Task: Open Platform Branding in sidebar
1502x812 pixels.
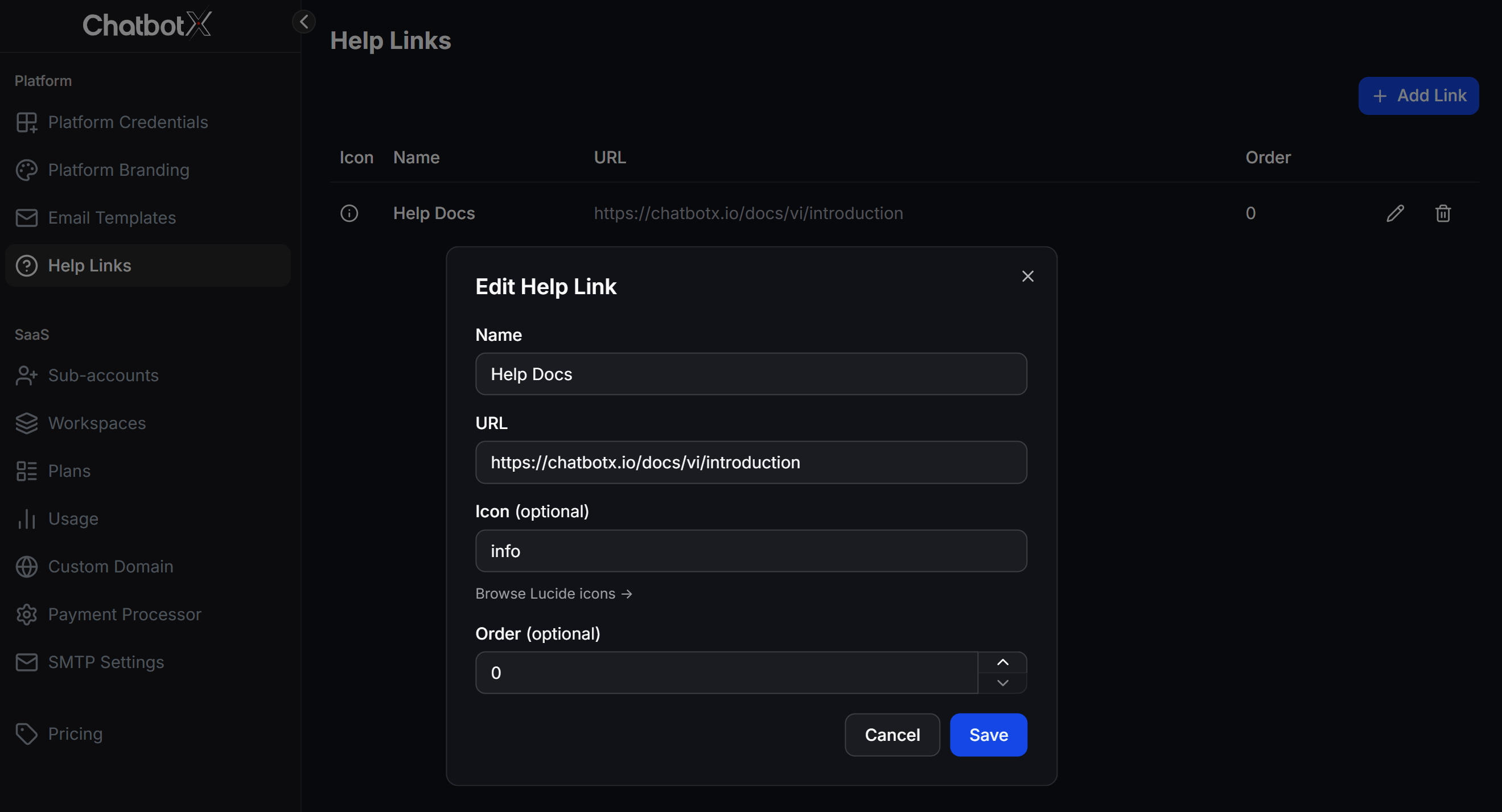Action: click(148, 170)
